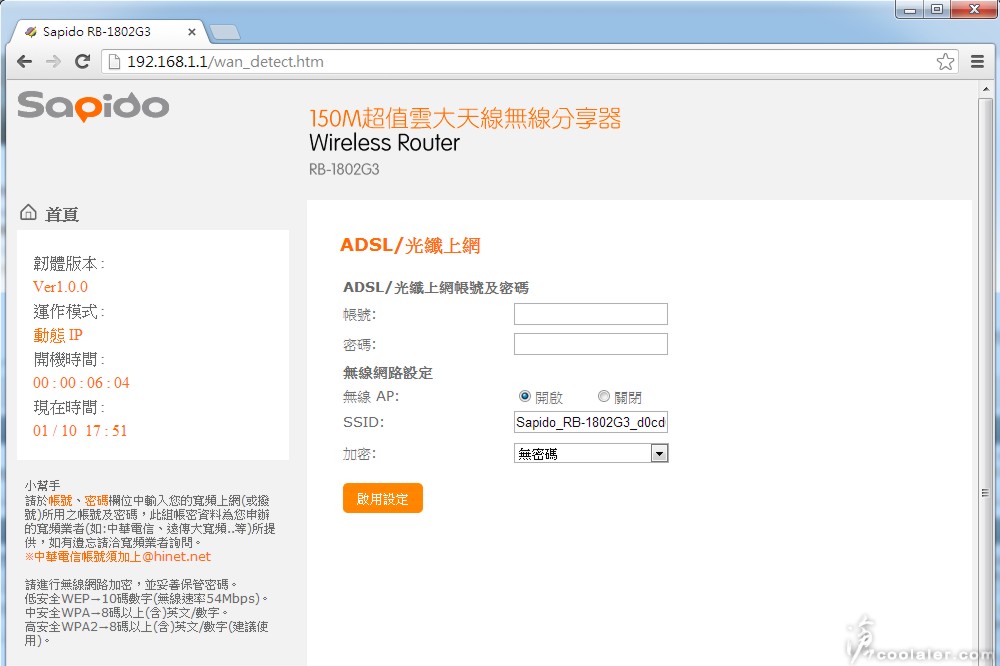Click the 動態 IP operation mode value
The width and height of the screenshot is (1000, 666).
(x=58, y=335)
